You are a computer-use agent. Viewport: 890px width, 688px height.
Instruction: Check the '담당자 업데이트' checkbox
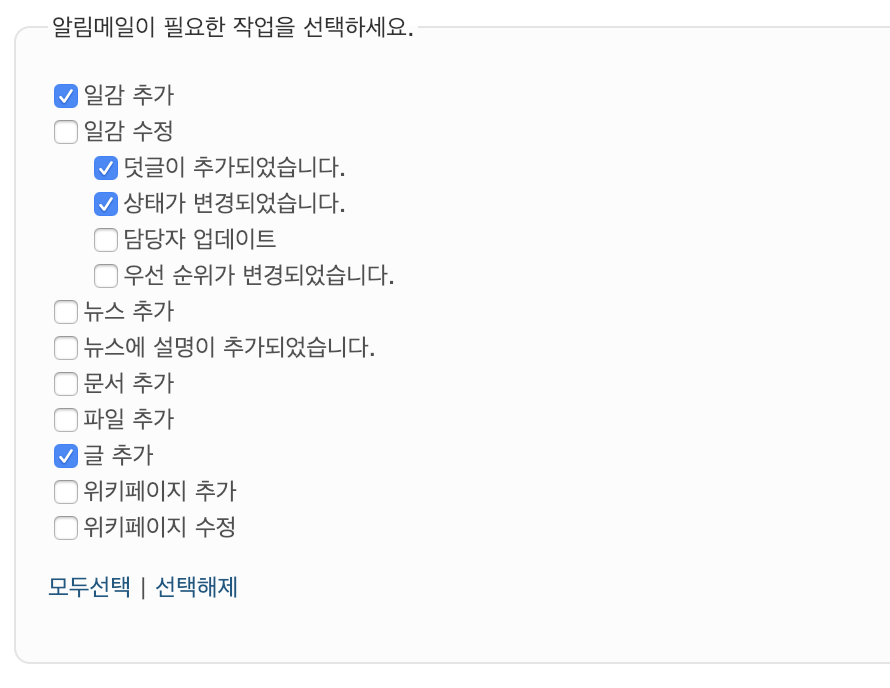[x=106, y=240]
